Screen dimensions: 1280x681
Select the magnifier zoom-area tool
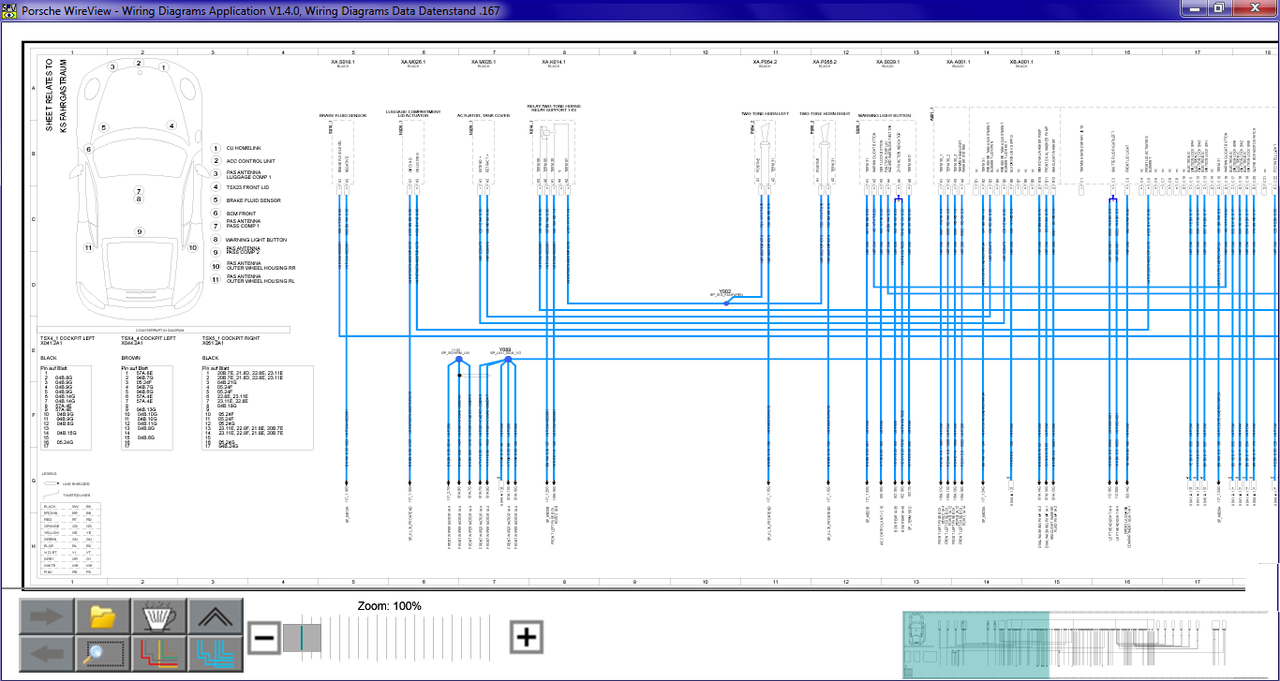103,654
